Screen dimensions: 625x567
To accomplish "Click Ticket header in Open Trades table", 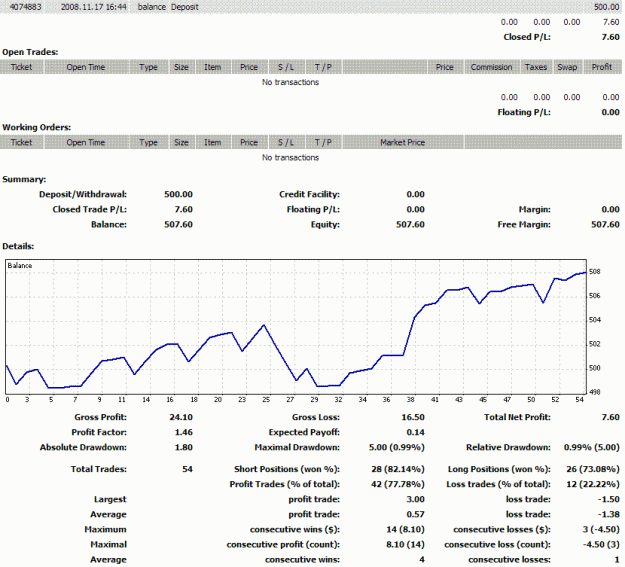I will click(x=22, y=67).
